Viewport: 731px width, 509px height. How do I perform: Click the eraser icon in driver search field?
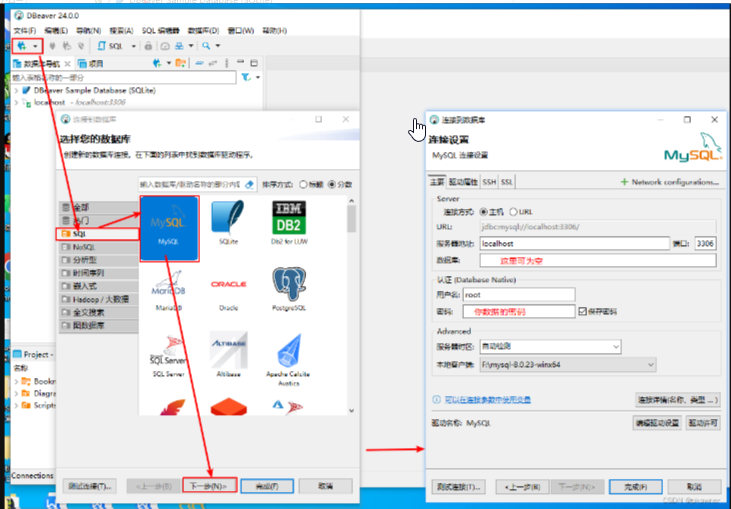click(249, 185)
